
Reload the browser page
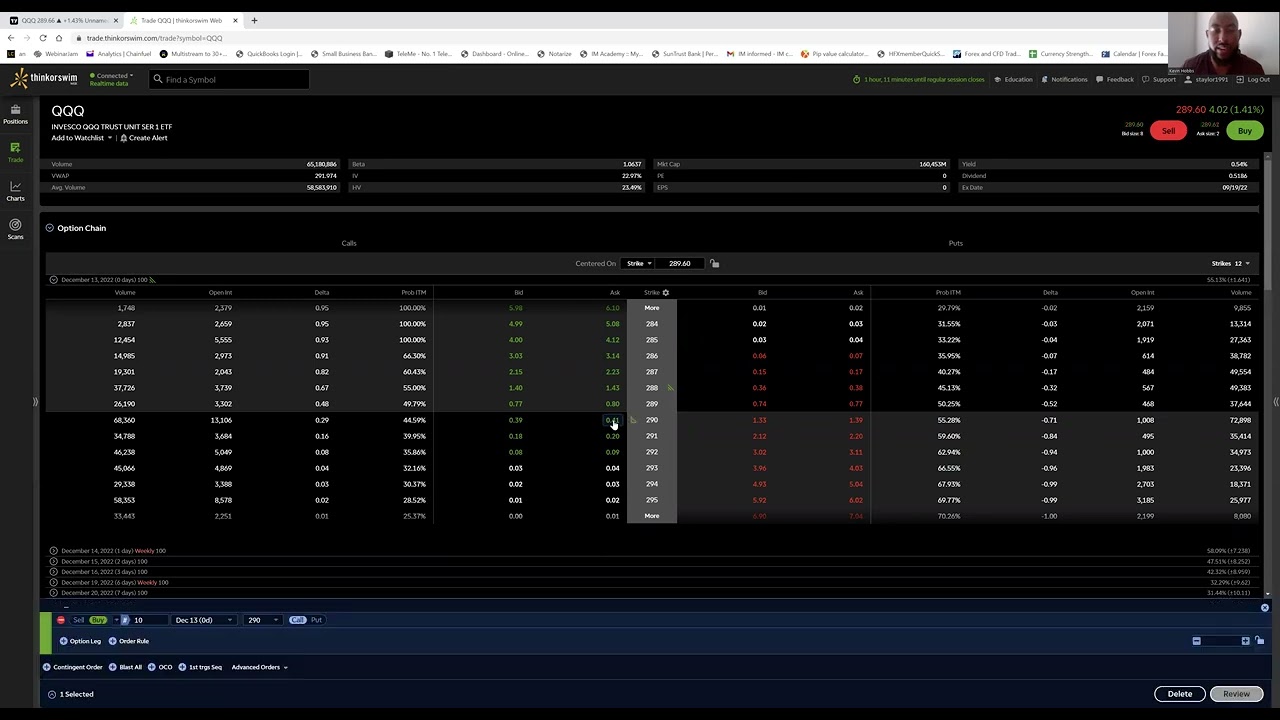pos(43,38)
